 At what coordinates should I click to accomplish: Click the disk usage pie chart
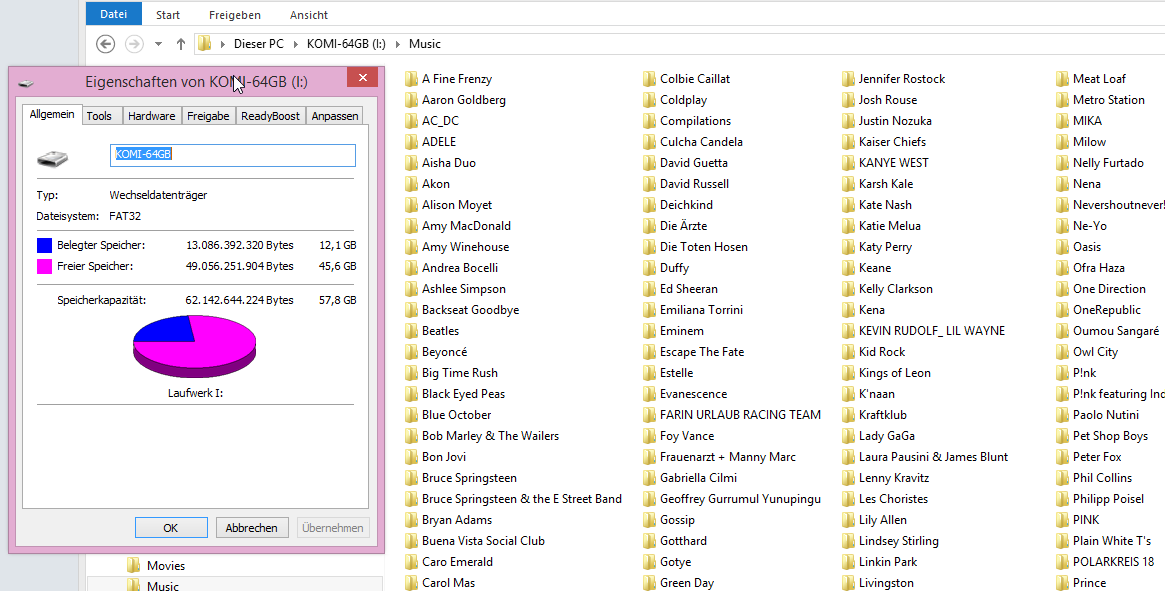[x=195, y=346]
